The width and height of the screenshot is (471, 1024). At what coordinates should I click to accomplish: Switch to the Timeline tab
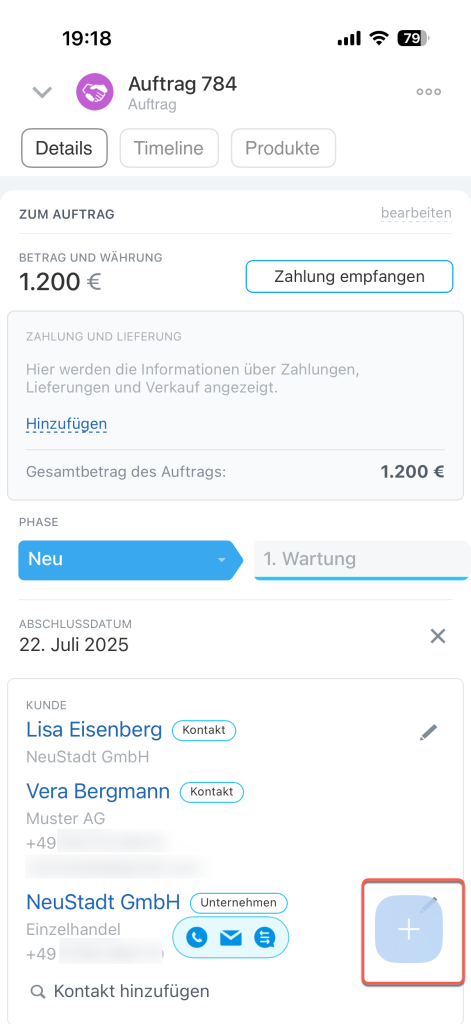[169, 148]
